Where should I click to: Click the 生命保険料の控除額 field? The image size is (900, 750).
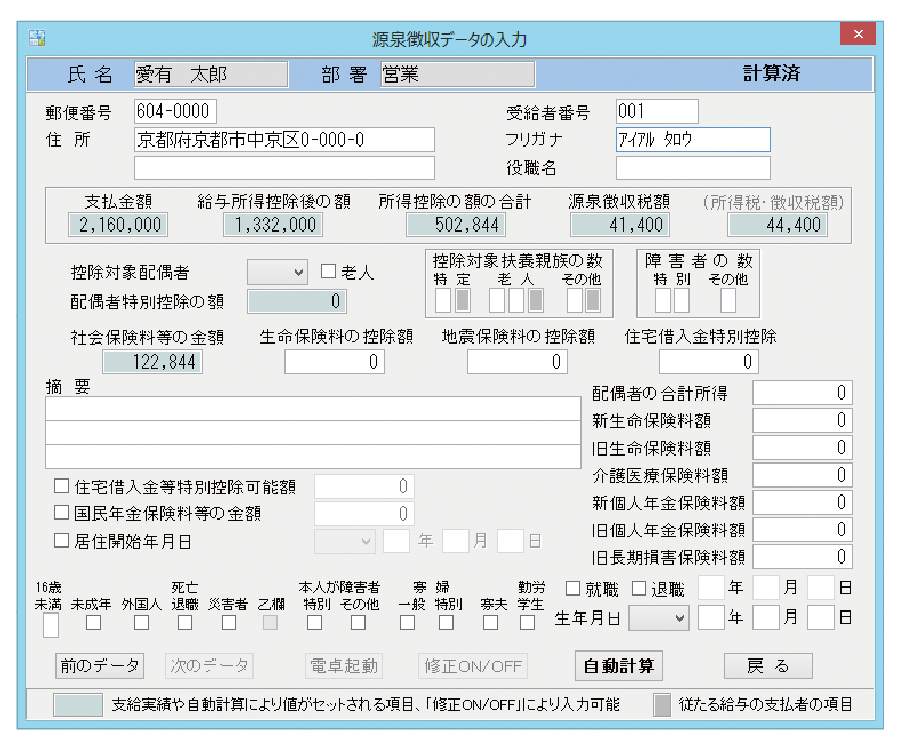coord(334,362)
